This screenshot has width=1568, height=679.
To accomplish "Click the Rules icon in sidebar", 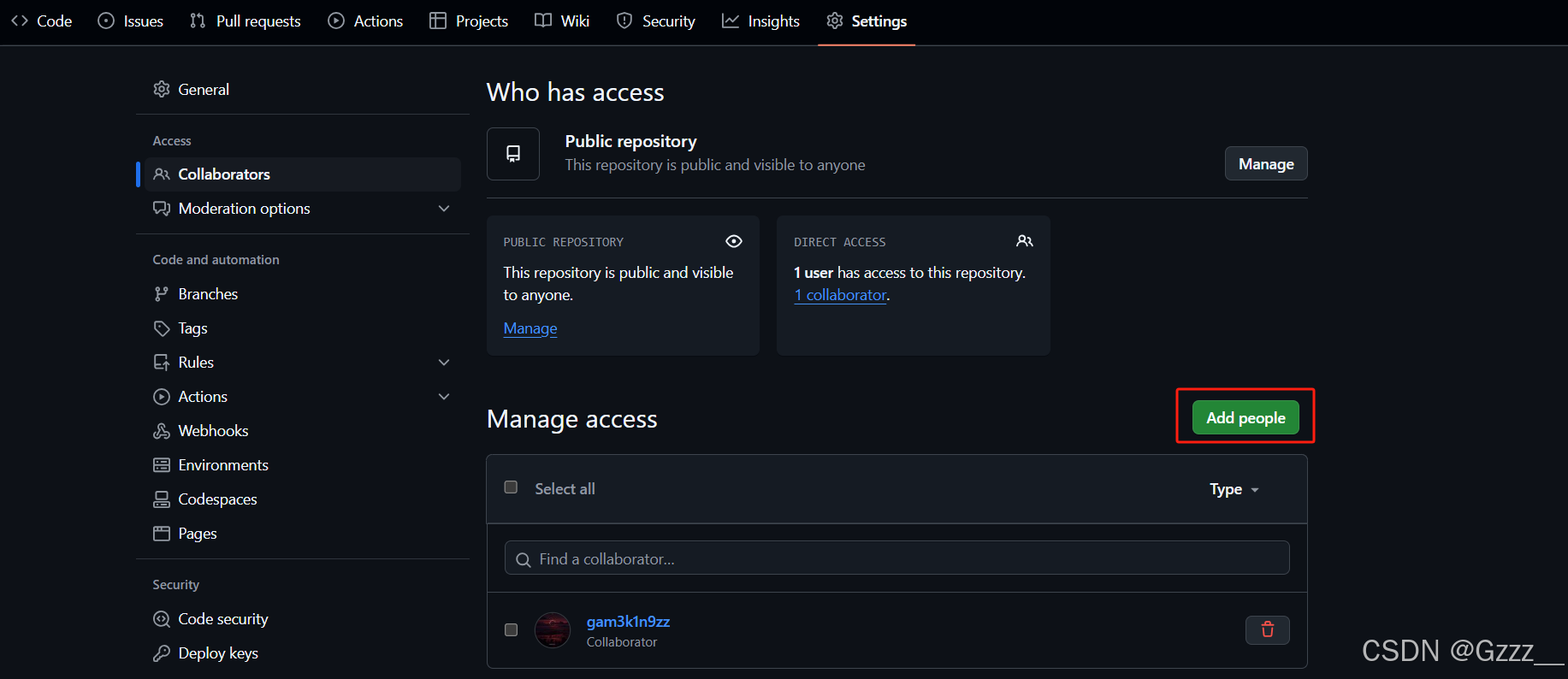I will click(x=162, y=362).
